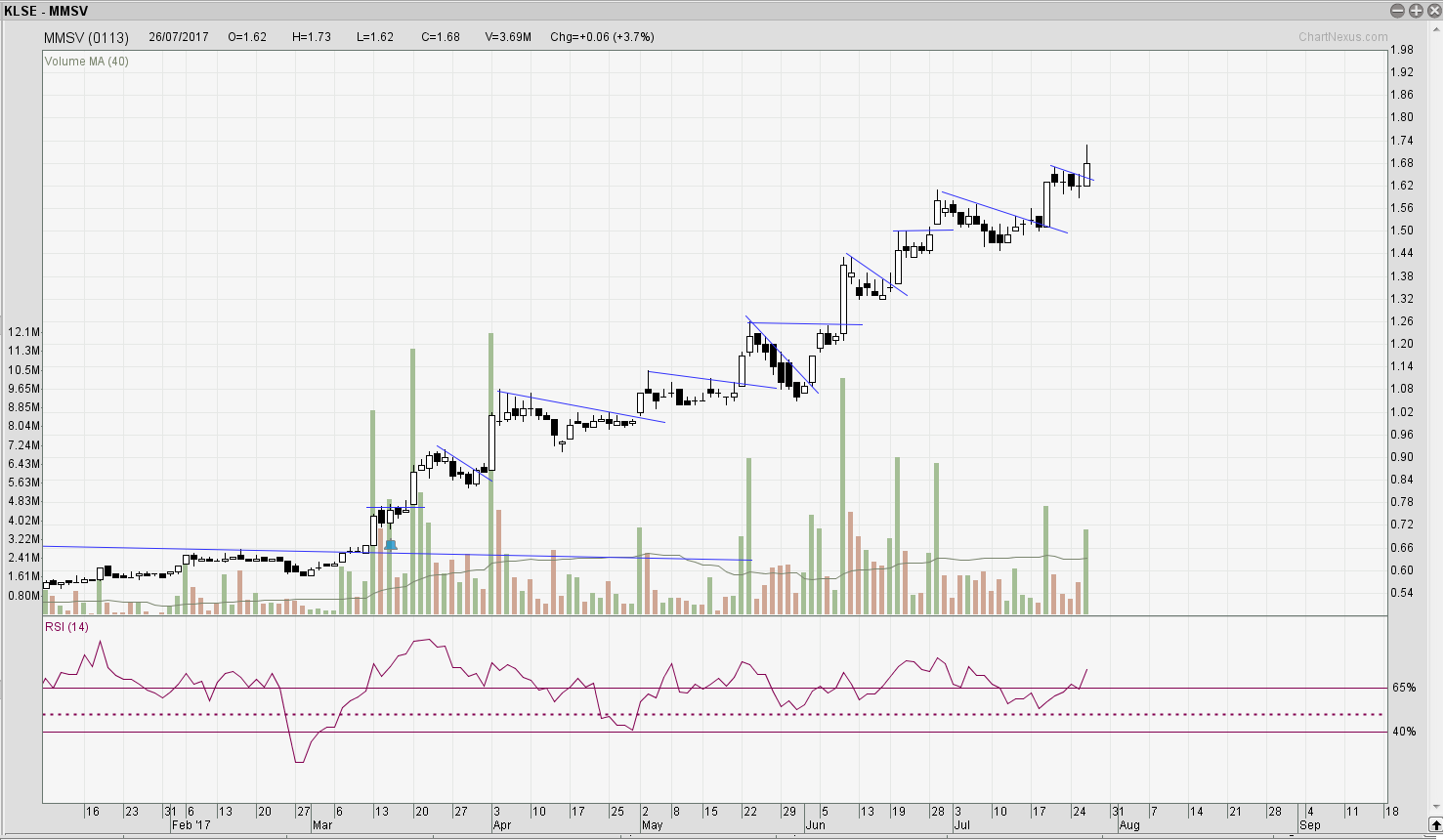
Task: Click the Sep month label on axis
Action: click(x=1310, y=825)
